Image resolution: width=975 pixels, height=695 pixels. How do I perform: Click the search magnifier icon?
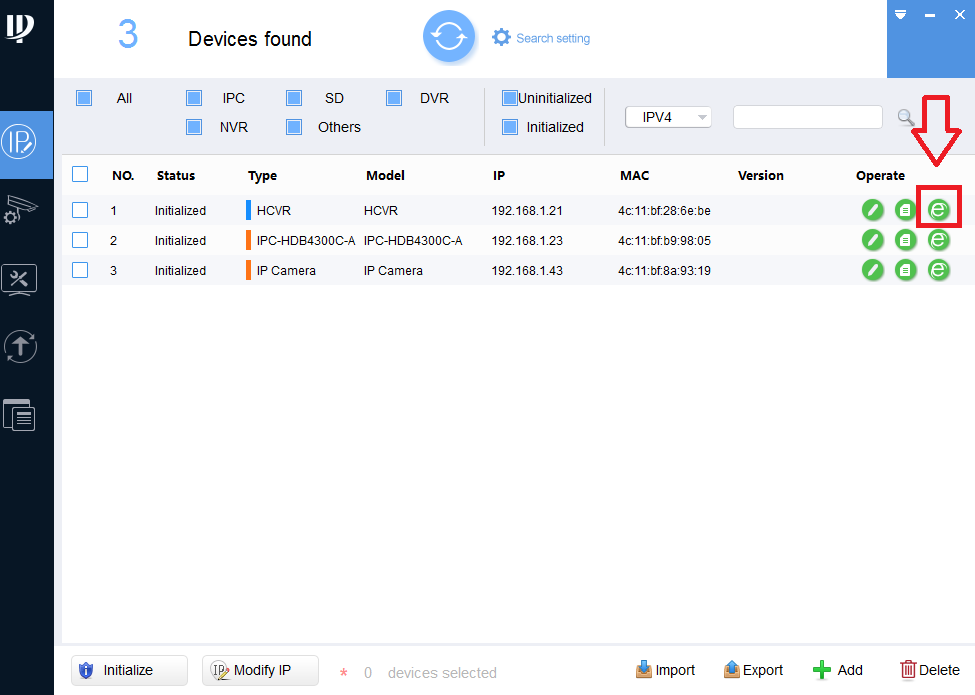pyautogui.click(x=905, y=117)
